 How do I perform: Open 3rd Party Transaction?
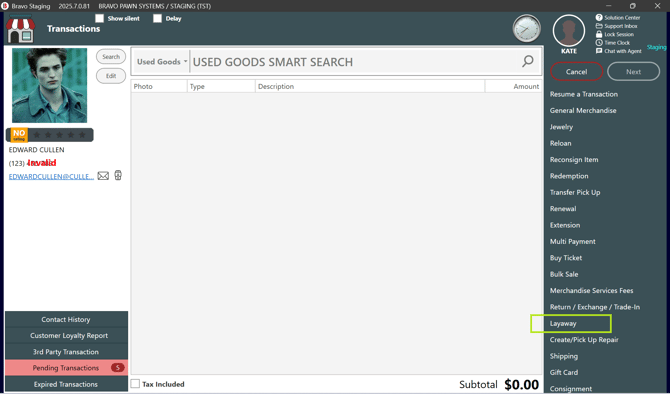coord(66,352)
